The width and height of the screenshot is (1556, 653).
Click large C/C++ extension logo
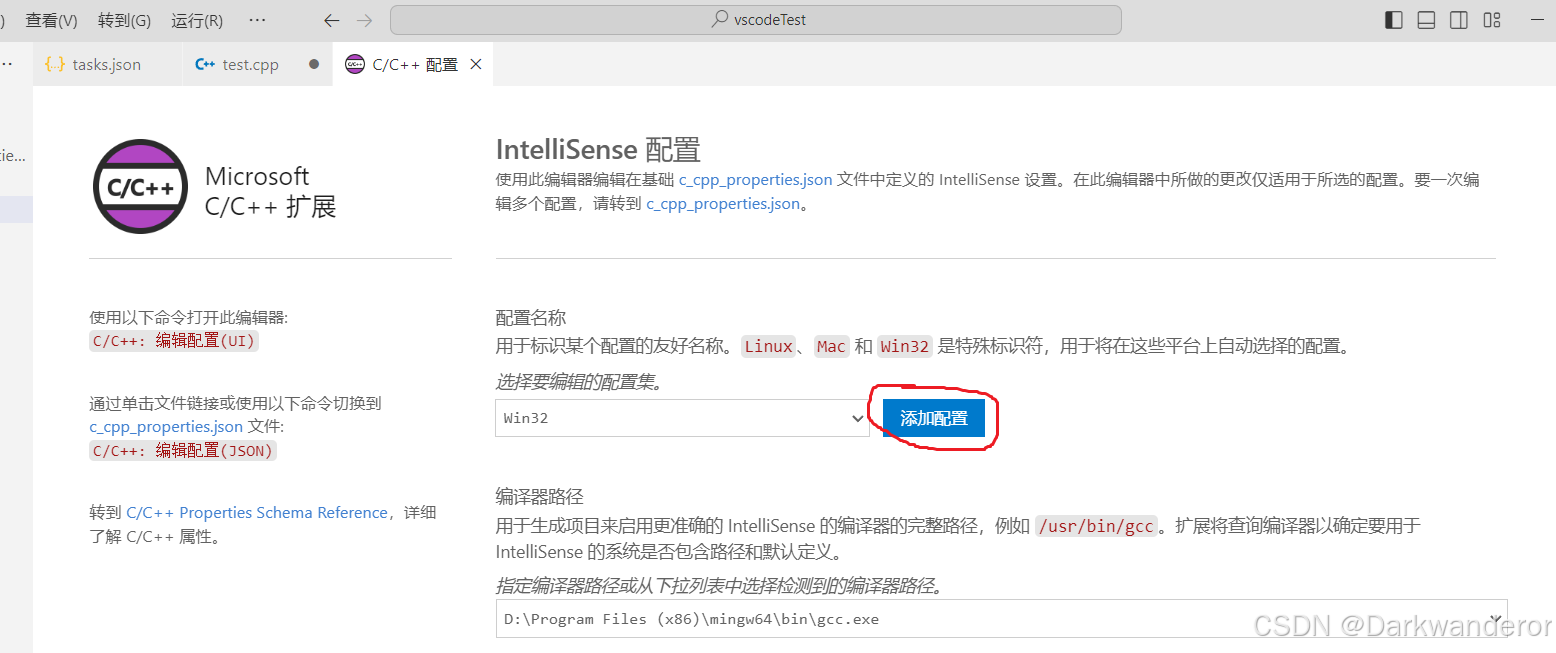(141, 186)
